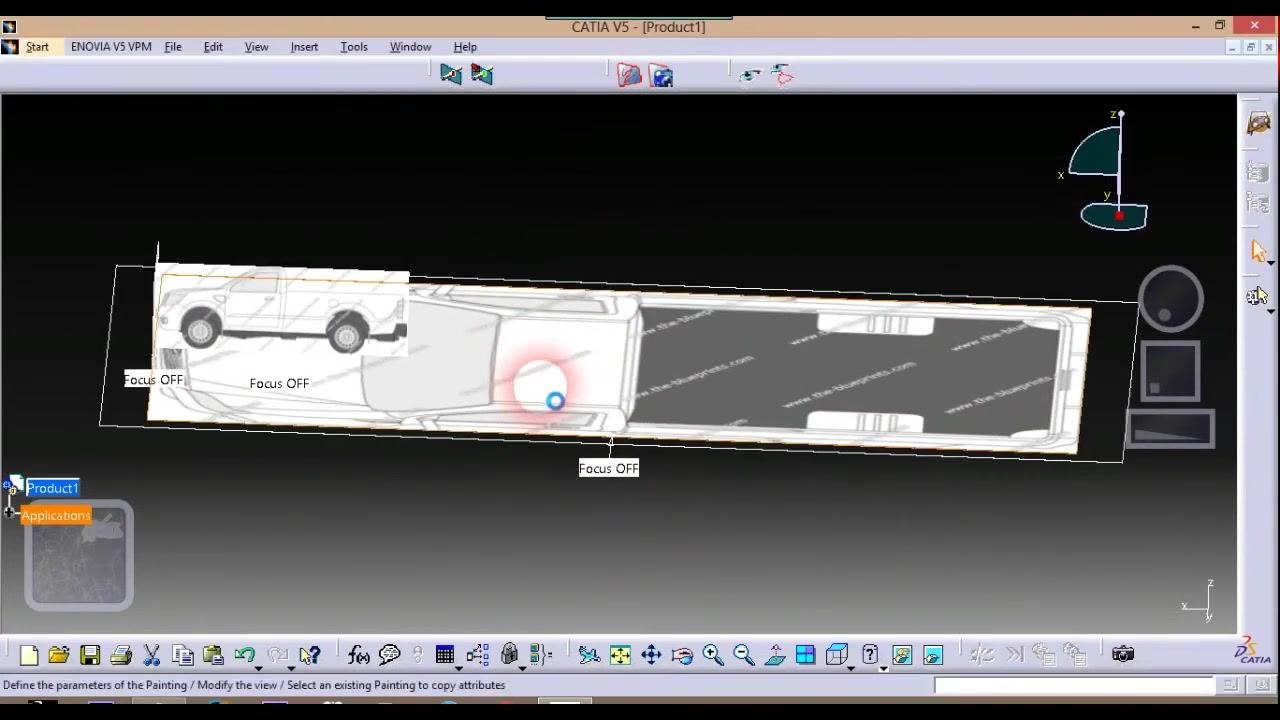Create multi-view layout with the grid icon
The width and height of the screenshot is (1280, 720).
[x=805, y=655]
